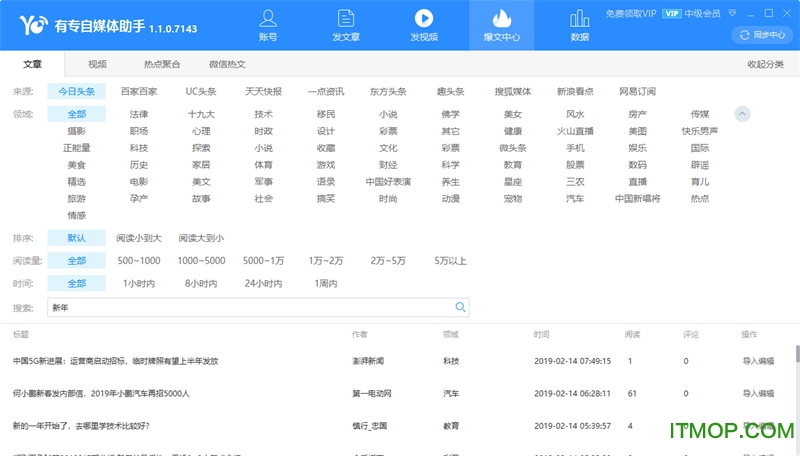This screenshot has width=800, height=456.
Task: Import the 中国5G新进展 article via 导入编辑
Action: coord(758,361)
